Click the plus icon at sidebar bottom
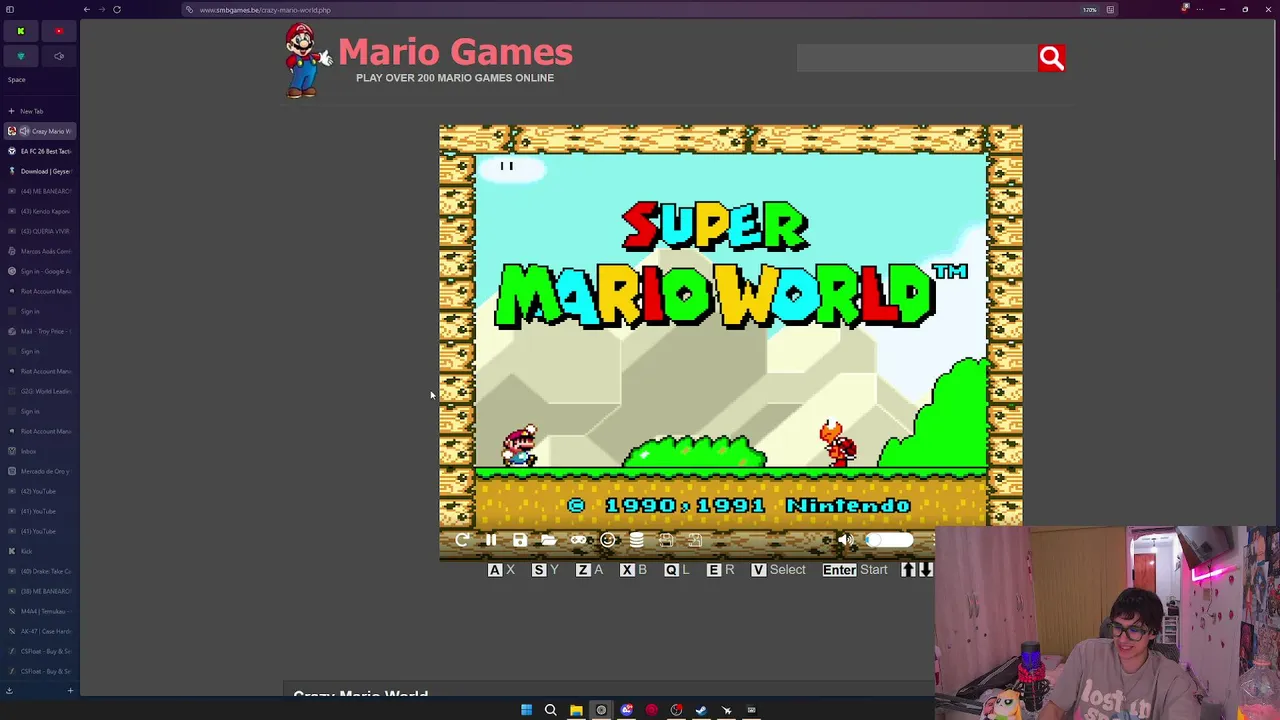 [x=70, y=690]
